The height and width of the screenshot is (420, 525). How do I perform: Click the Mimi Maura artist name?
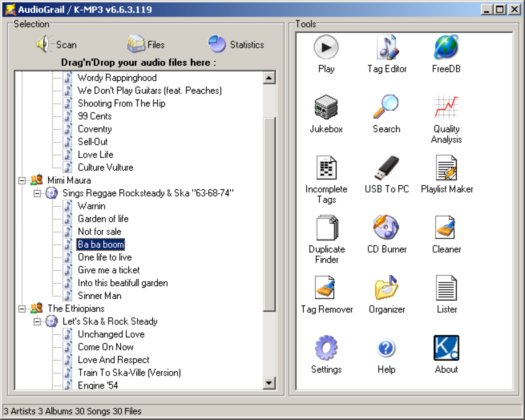click(x=69, y=180)
